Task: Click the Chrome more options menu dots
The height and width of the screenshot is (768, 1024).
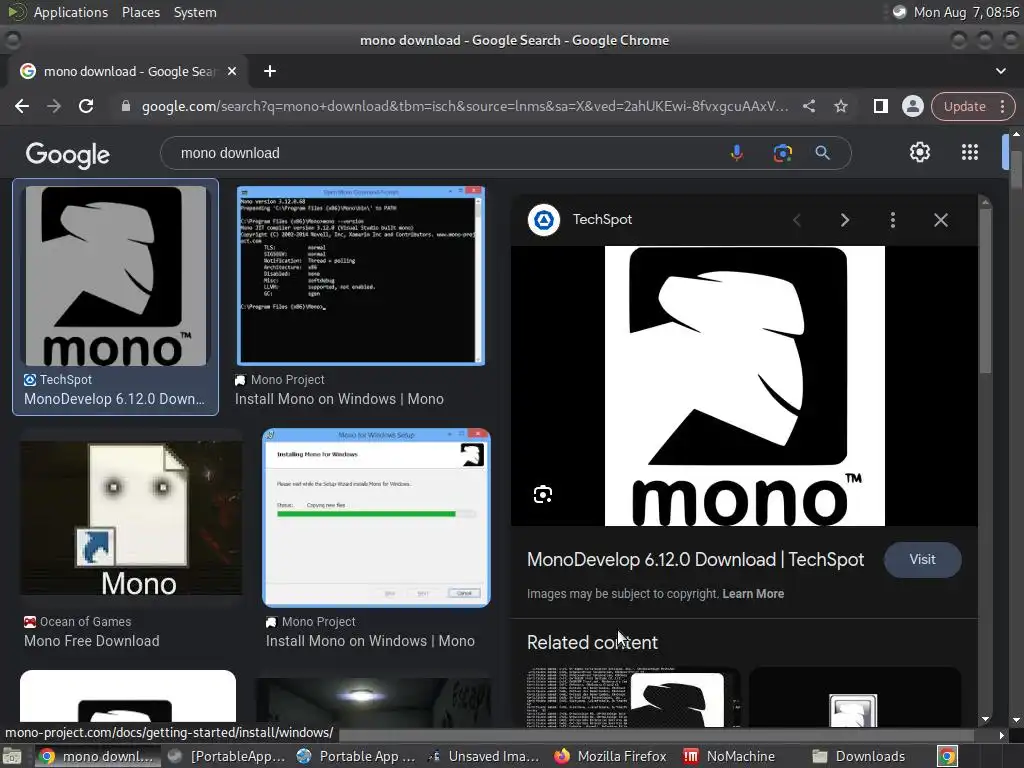Action: pos(1002,106)
